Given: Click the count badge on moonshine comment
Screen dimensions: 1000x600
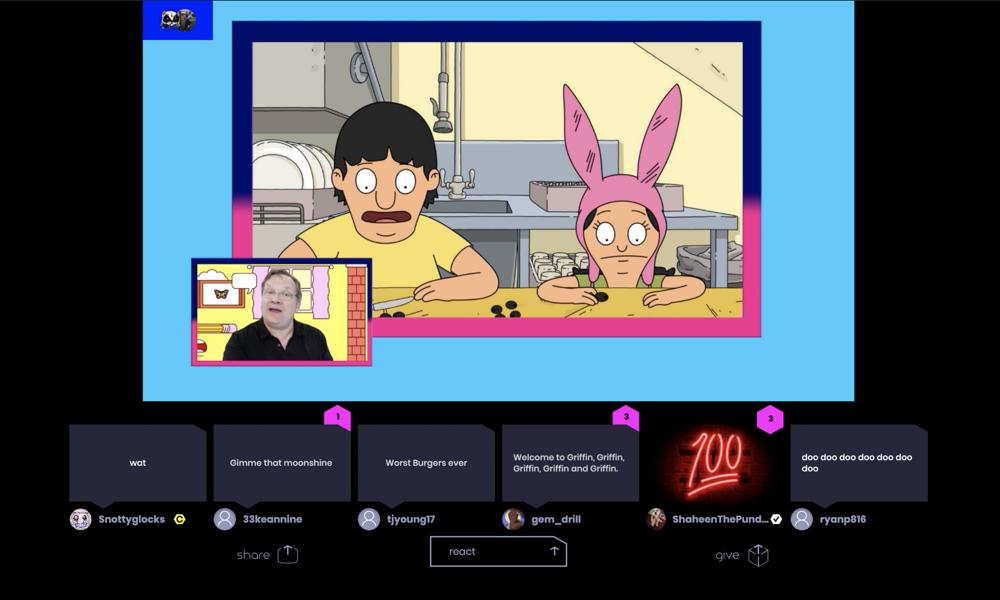Looking at the screenshot, I should (337, 417).
